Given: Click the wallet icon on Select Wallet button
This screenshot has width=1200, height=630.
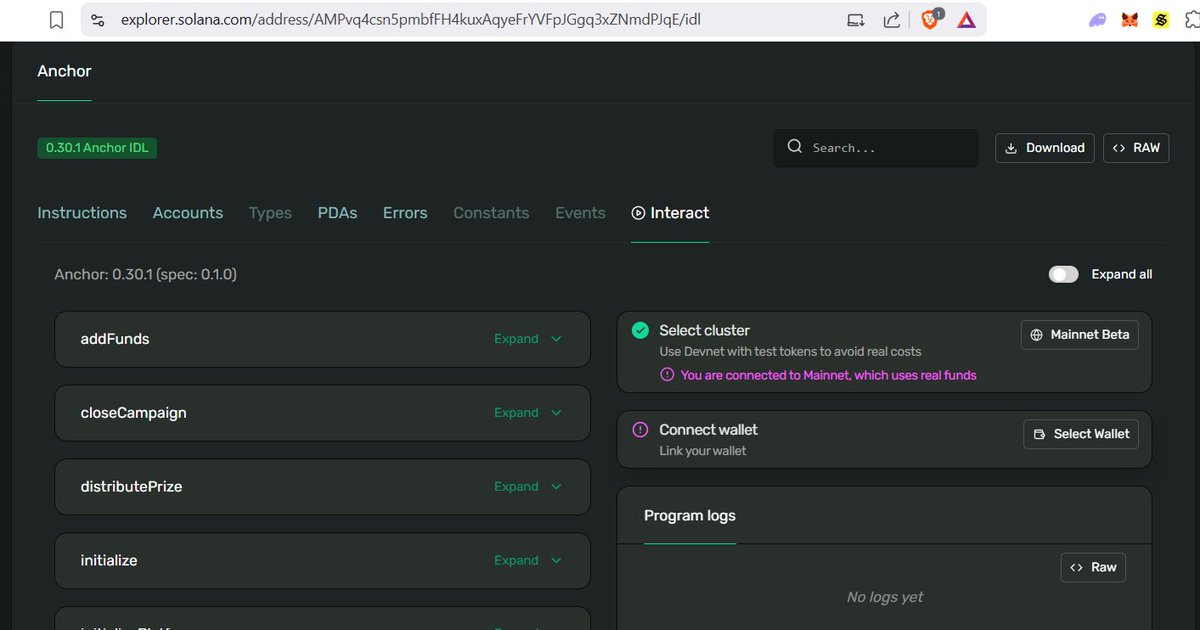Looking at the screenshot, I should click(1039, 434).
